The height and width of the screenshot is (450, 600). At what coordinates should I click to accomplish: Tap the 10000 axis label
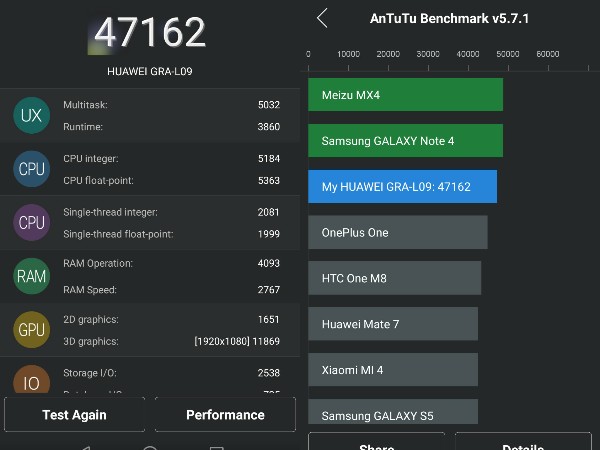coord(348,54)
